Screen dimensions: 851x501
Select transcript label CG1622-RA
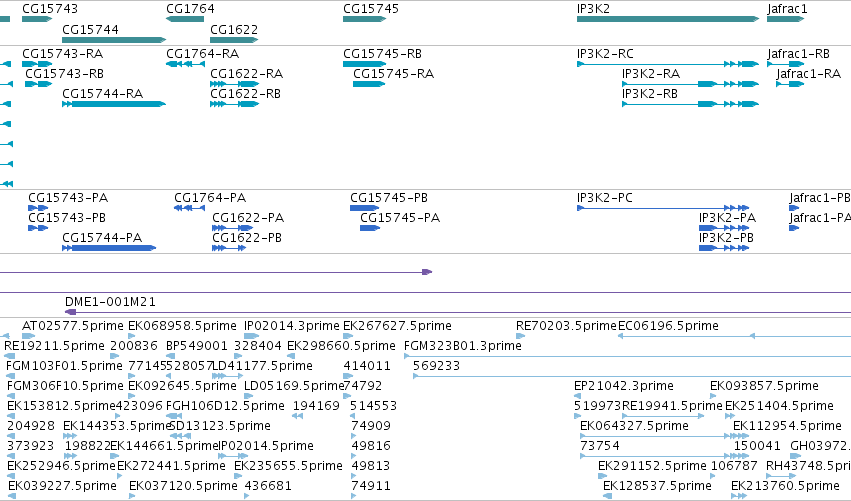246,74
